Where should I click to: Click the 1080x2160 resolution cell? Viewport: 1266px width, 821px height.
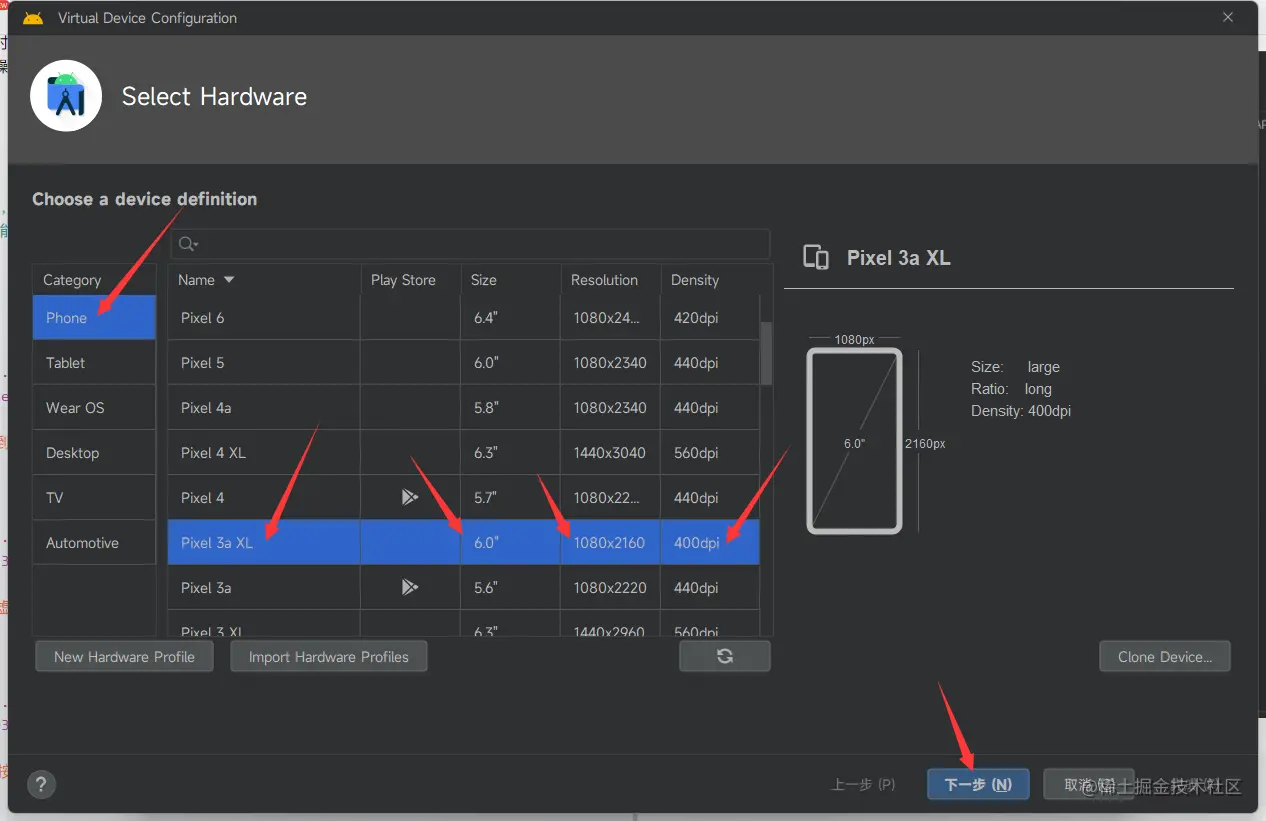tap(609, 542)
